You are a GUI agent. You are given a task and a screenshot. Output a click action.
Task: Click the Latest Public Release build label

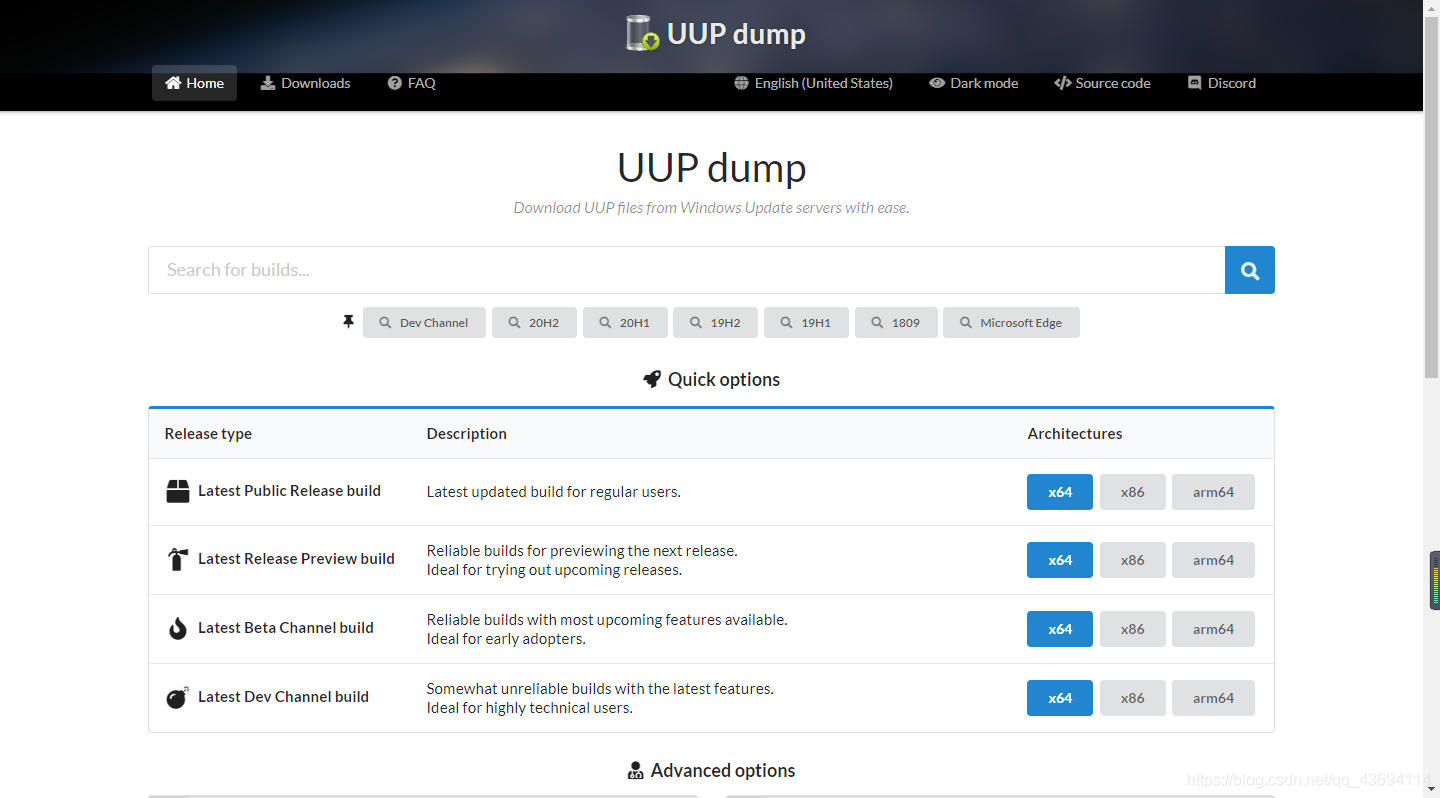tap(289, 491)
